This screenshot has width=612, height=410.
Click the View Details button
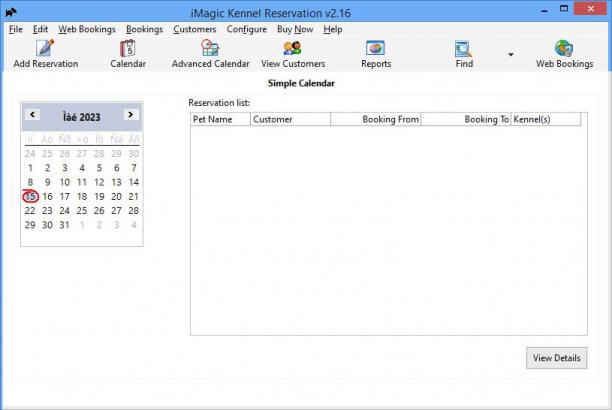point(556,358)
